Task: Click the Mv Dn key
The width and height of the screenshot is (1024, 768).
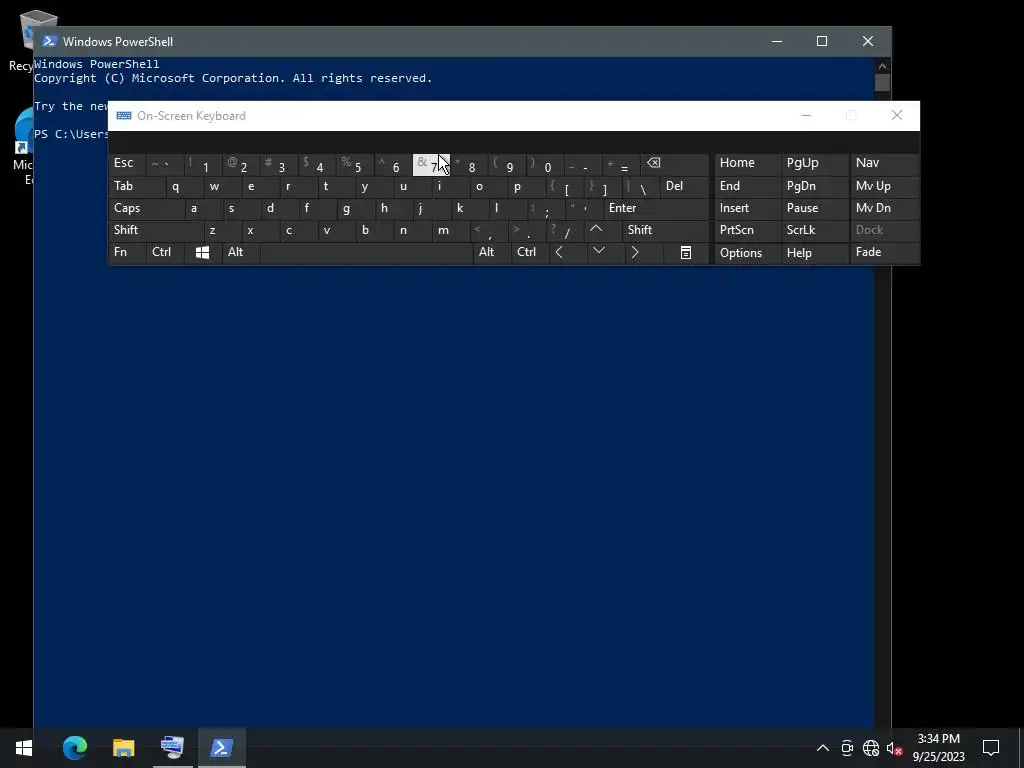Action: (884, 208)
